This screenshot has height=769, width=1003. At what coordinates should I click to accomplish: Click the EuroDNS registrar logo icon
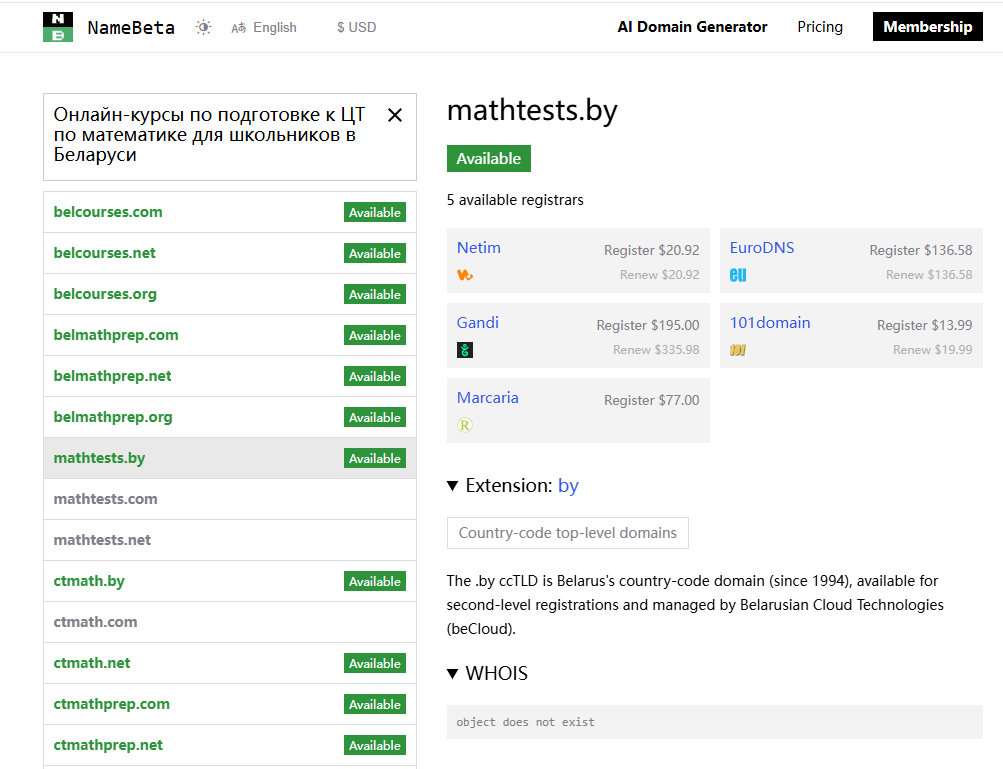pos(738,275)
